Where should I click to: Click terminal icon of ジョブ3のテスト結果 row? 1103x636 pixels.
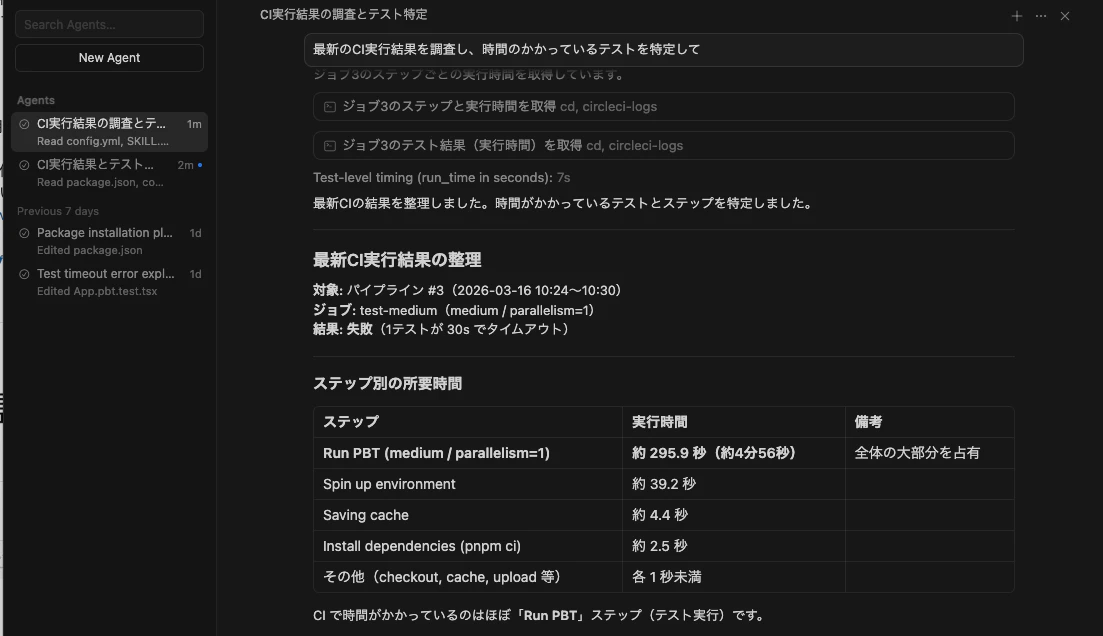coord(329,146)
